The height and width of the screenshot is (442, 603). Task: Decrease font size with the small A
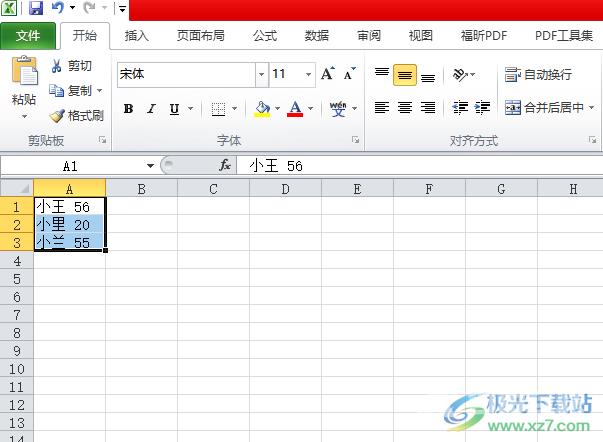350,73
